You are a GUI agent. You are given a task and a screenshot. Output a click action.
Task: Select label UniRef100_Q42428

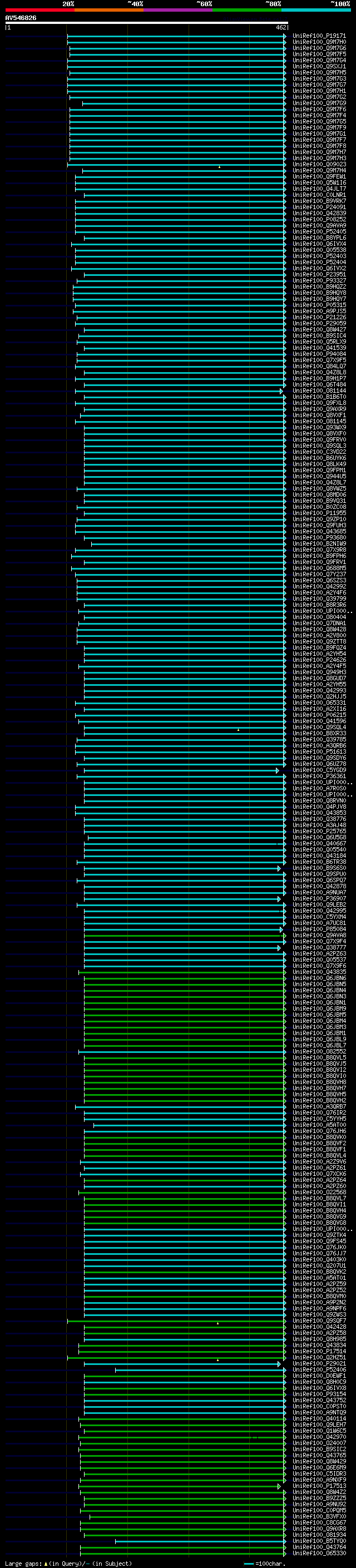coord(319,1327)
